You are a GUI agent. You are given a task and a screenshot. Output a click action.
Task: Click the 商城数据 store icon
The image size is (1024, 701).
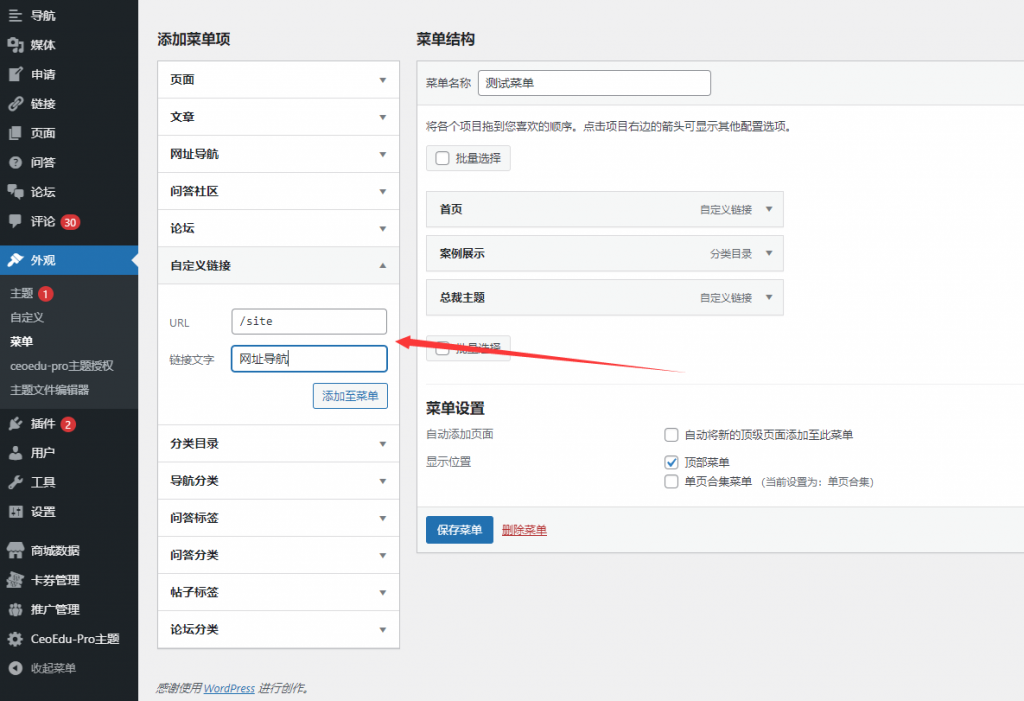[x=15, y=550]
